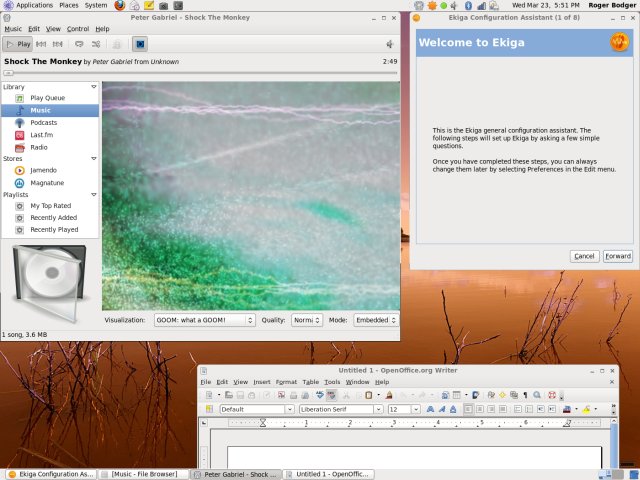Open Applications menu in top panel
The height and width of the screenshot is (480, 640).
coord(34,5)
